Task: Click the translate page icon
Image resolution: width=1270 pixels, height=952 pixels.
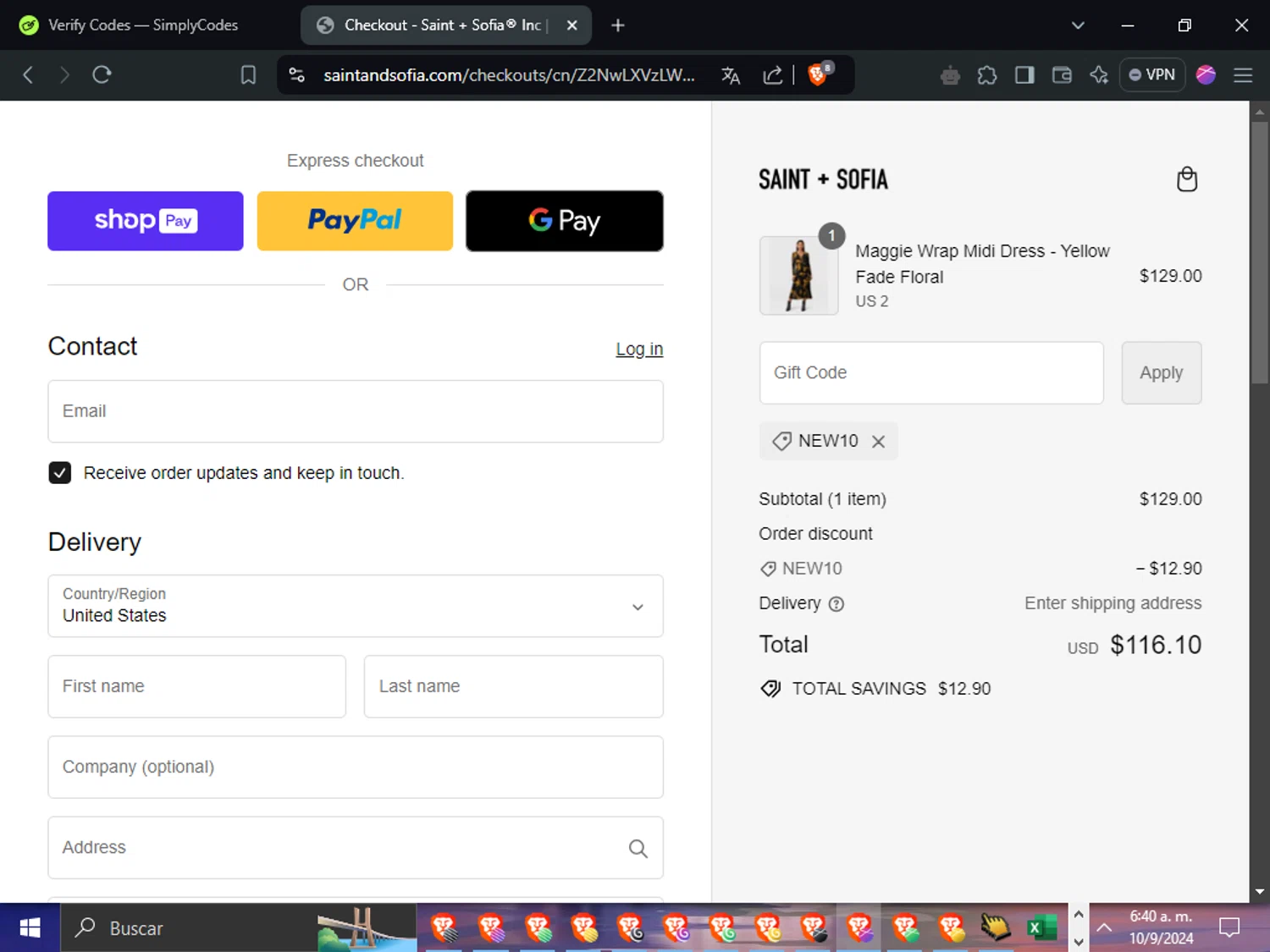Action: coord(731,75)
